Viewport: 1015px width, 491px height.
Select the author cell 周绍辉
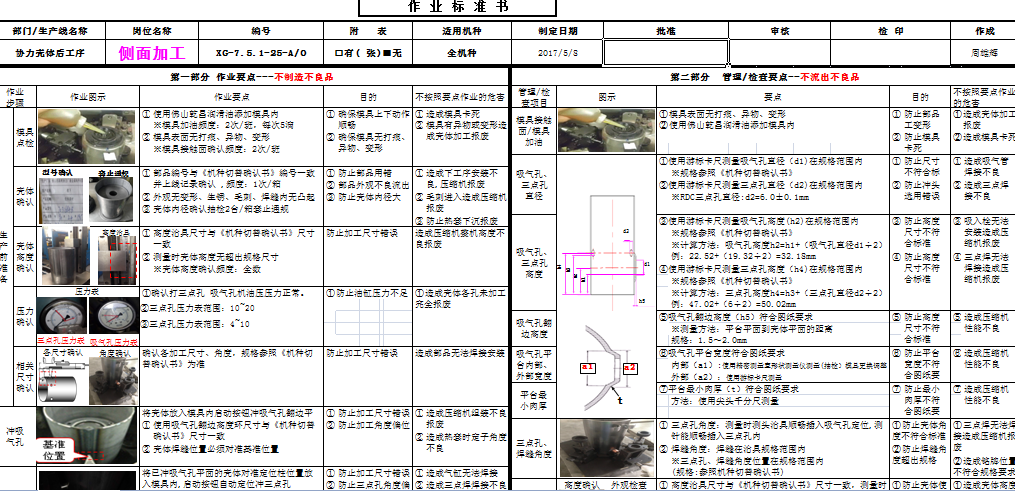(984, 53)
